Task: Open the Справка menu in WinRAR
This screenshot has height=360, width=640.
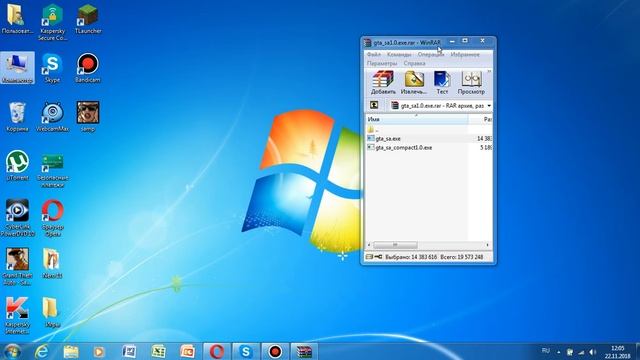Action: (414, 63)
